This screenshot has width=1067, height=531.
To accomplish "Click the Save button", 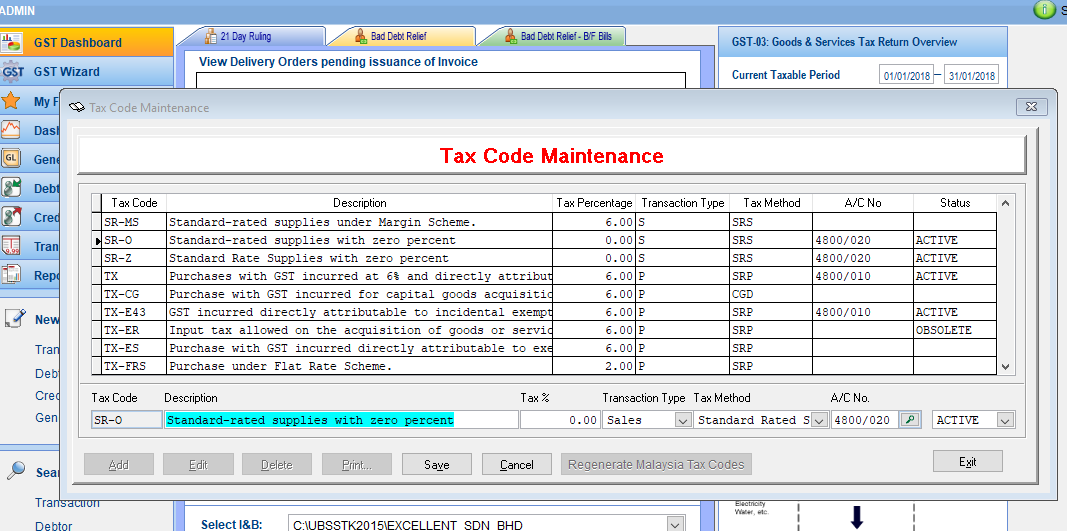I will pyautogui.click(x=436, y=464).
